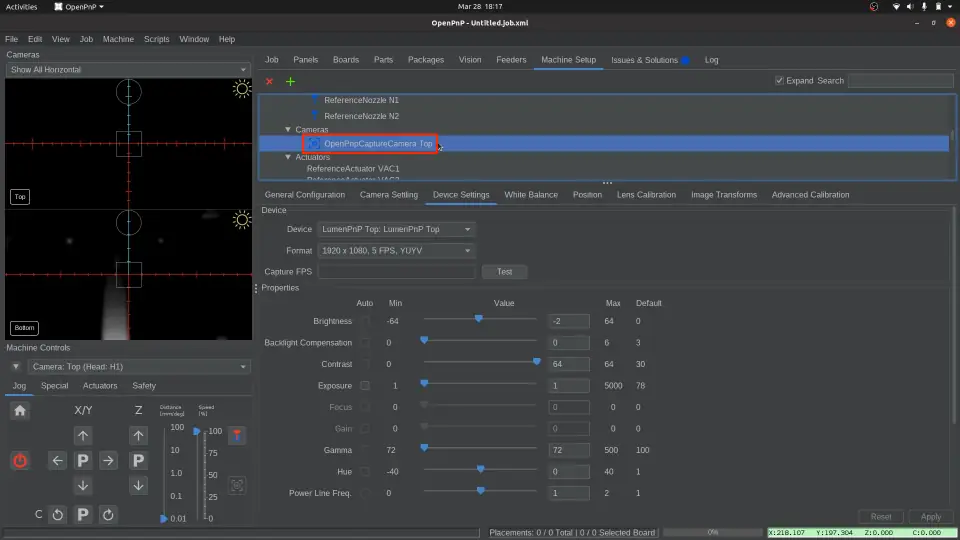Click the green plus add icon

coord(291,81)
